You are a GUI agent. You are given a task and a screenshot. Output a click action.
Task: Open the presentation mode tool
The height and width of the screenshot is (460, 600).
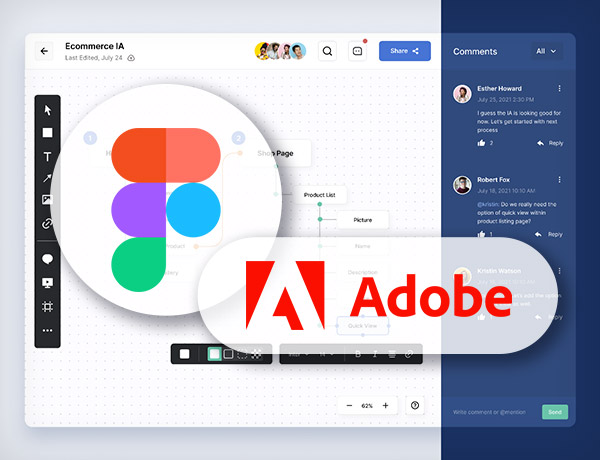click(x=47, y=283)
